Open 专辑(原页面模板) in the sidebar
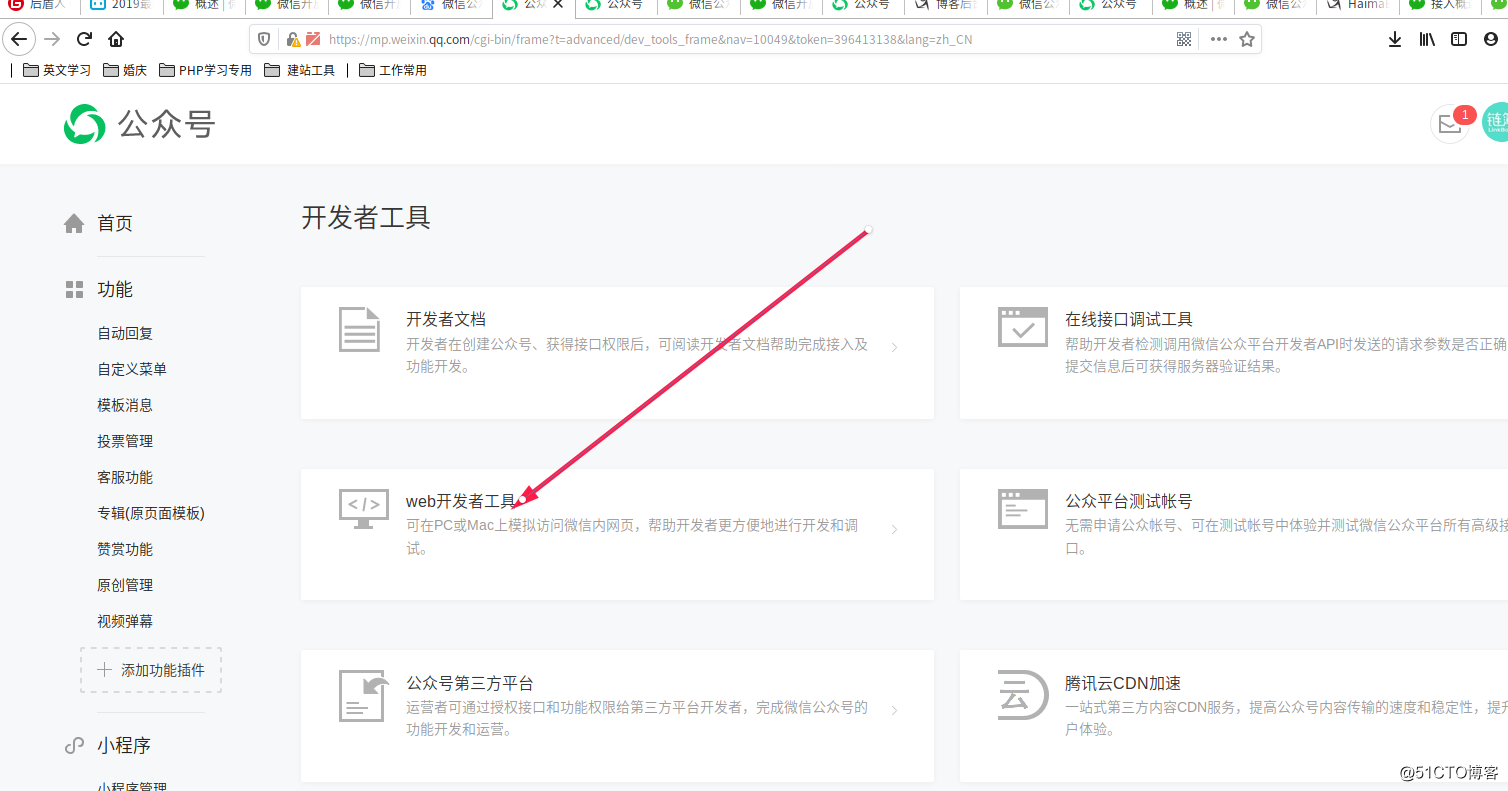Viewport: 1508px width, 791px height. point(151,513)
